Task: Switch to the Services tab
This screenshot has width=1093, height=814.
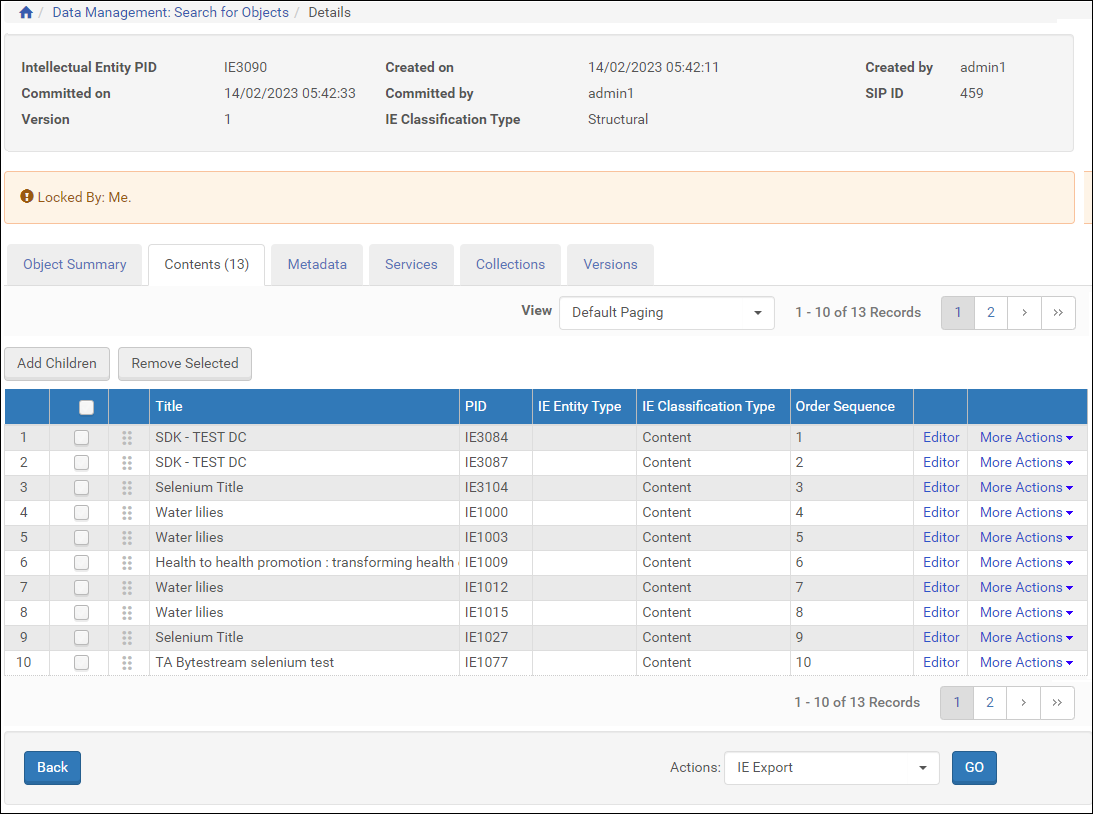Action: (x=411, y=265)
